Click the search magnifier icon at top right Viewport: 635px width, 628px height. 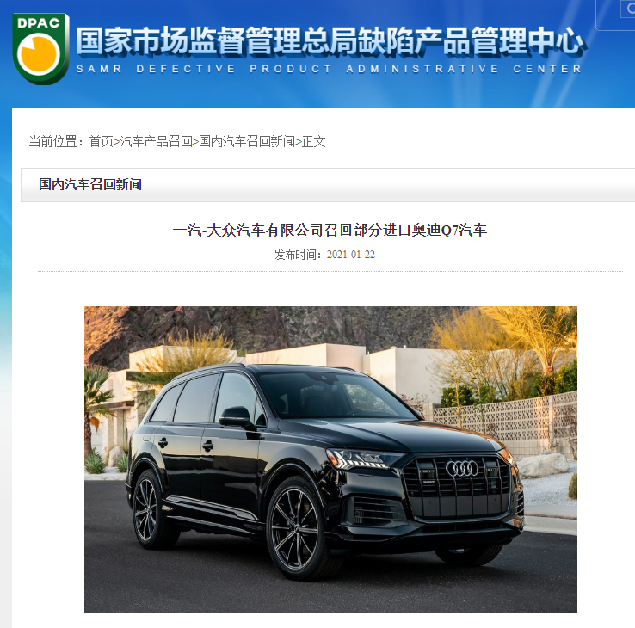click(x=629, y=10)
